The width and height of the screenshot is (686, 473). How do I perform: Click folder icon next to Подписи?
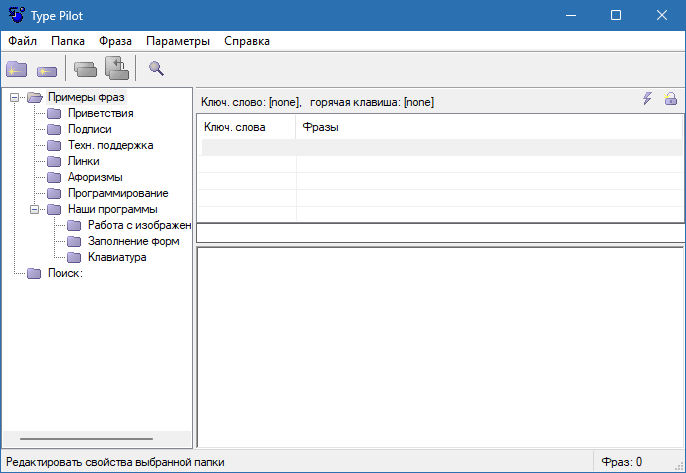pos(54,130)
